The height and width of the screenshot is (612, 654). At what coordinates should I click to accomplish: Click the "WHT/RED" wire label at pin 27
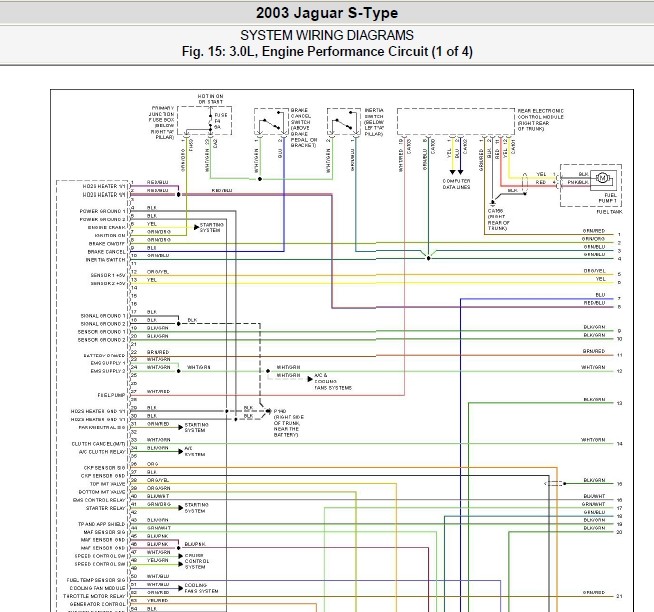click(158, 391)
